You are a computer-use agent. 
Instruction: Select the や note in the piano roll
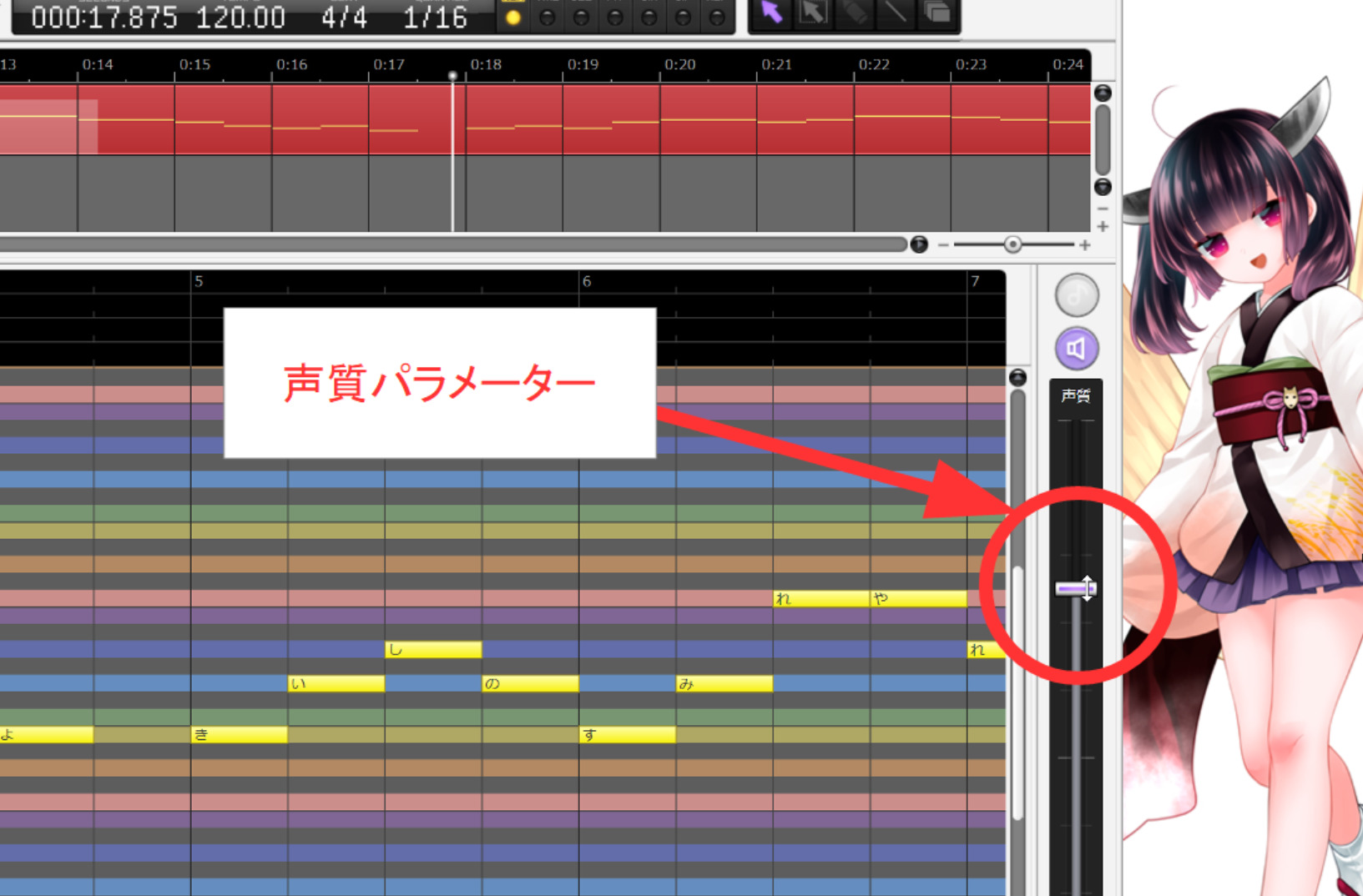tap(918, 598)
